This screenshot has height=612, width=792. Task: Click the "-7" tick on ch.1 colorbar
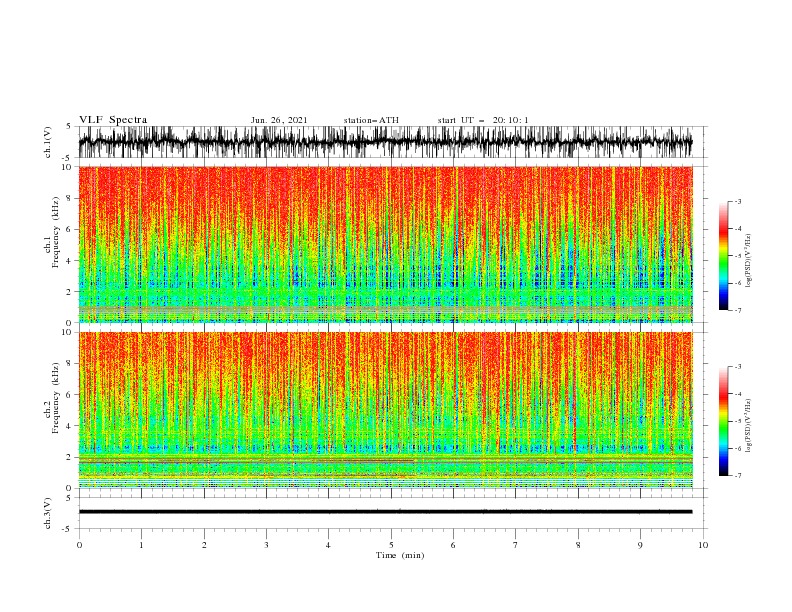coord(738,310)
